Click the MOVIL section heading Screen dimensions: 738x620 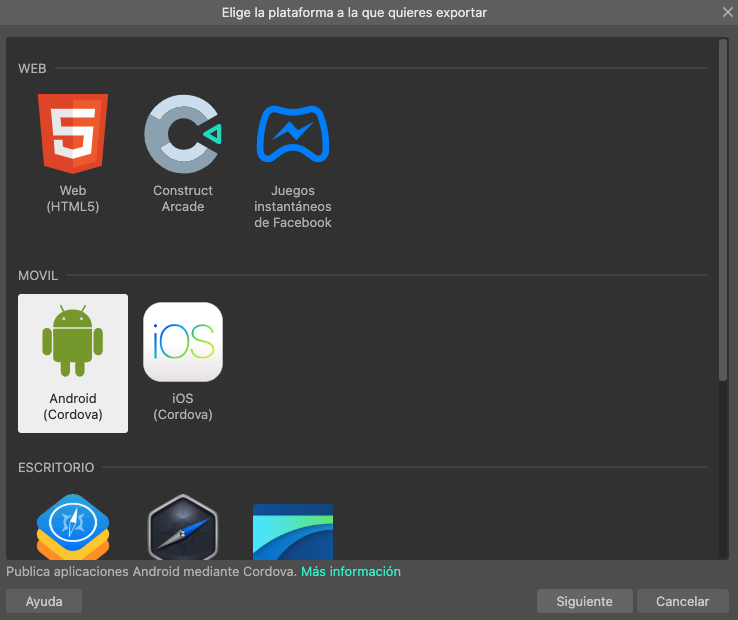tap(38, 275)
